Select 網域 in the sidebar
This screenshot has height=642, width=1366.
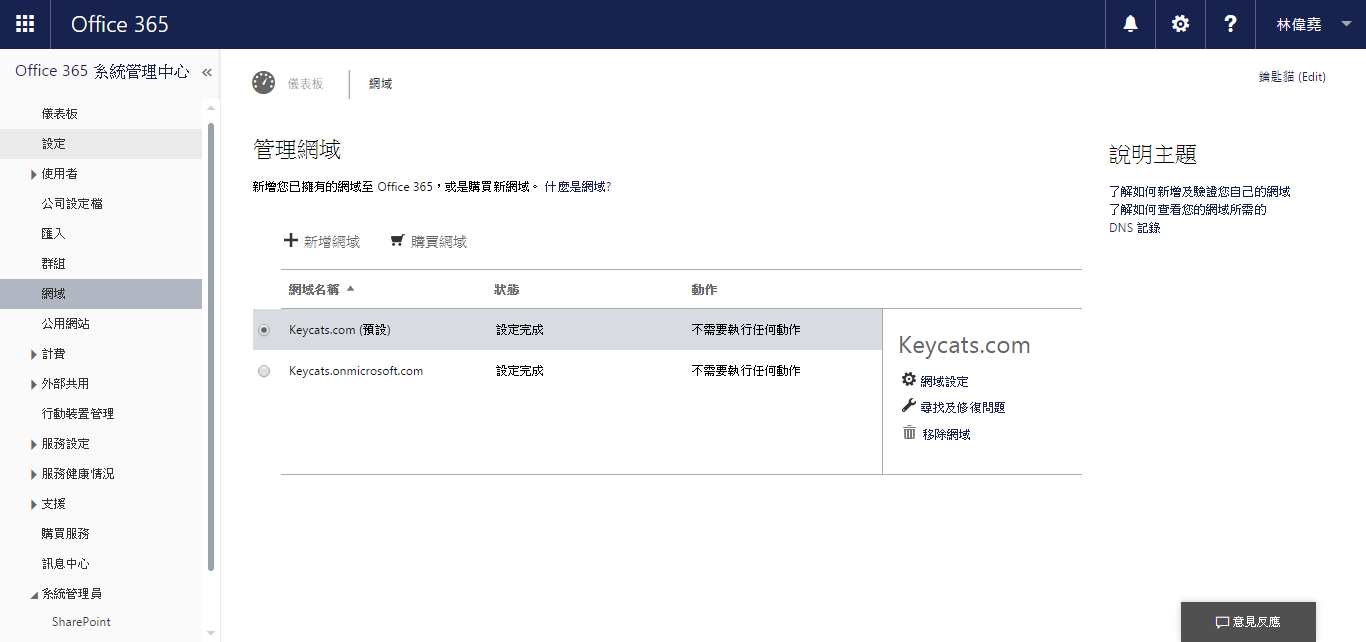(101, 294)
